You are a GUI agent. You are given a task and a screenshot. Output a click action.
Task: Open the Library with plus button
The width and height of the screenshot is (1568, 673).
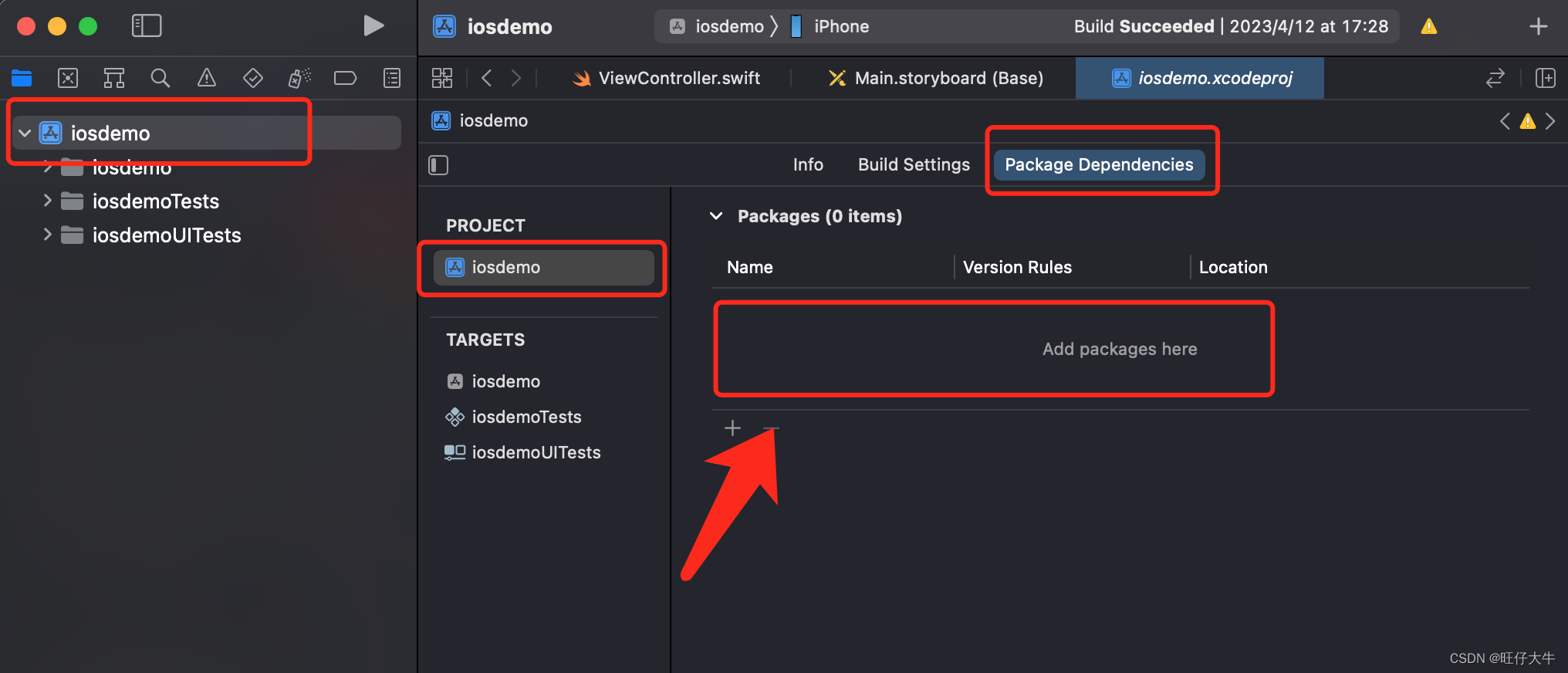pos(1539,26)
